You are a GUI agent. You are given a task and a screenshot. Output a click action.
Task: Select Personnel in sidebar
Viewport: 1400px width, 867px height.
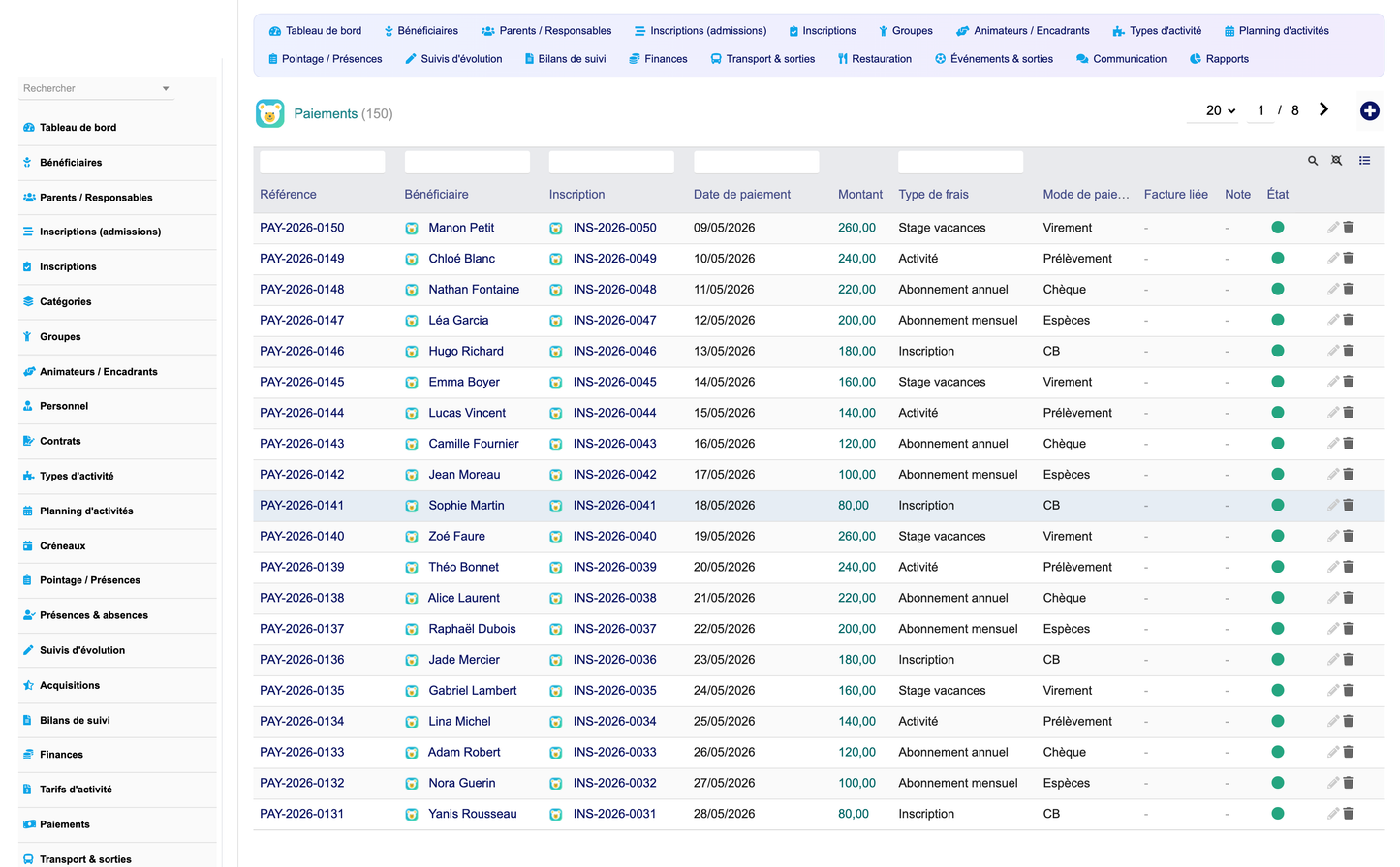point(64,406)
